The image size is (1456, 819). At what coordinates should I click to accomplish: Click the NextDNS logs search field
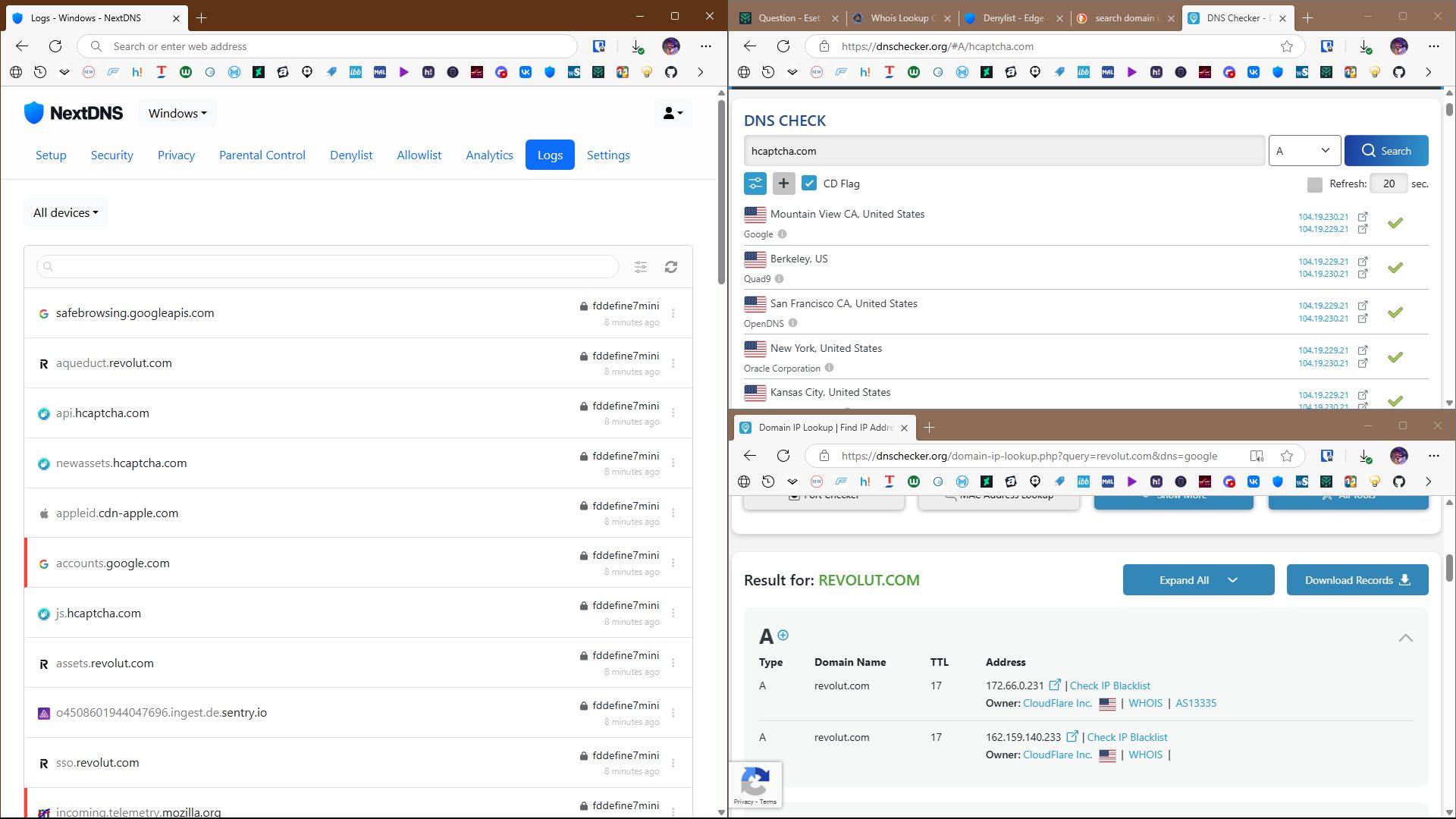328,267
